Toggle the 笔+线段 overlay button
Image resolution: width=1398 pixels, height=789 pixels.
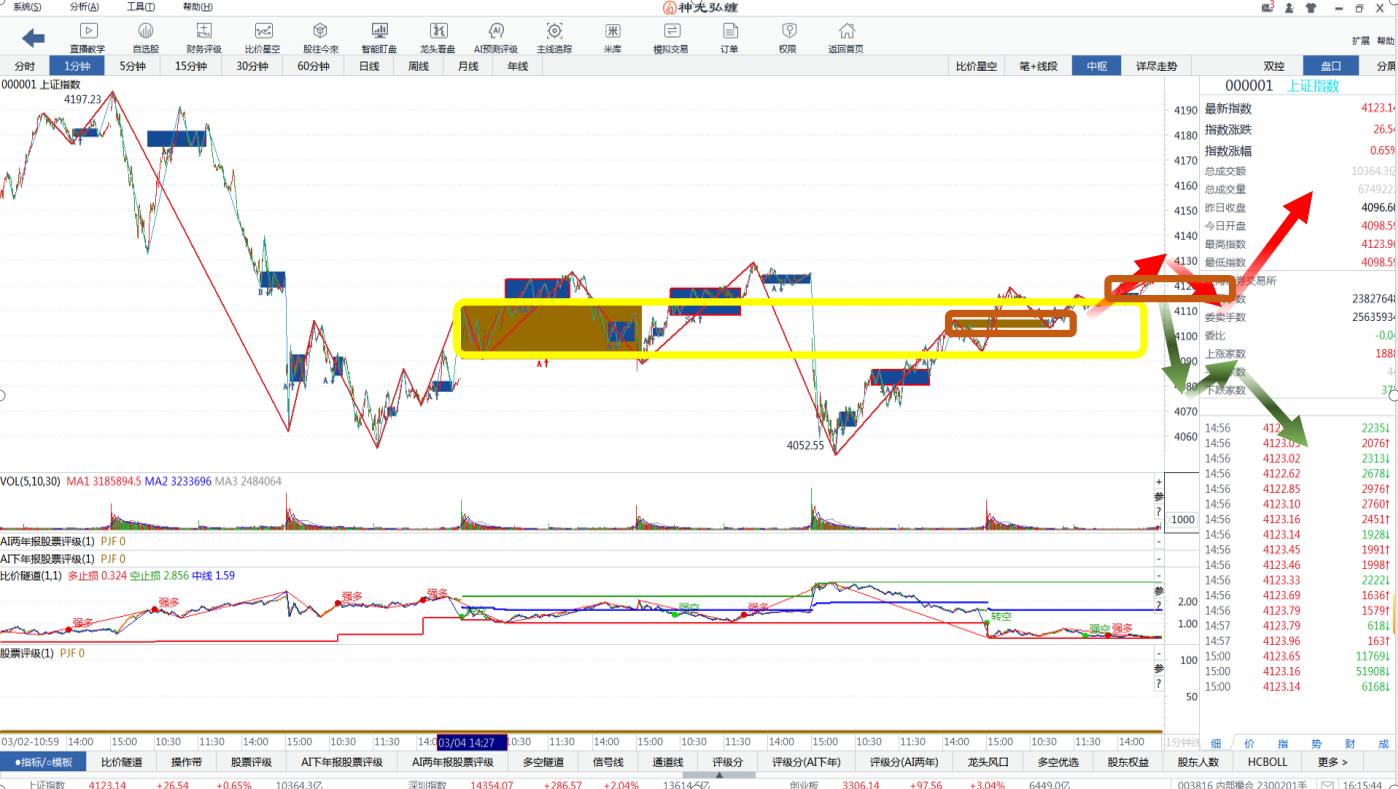click(1038, 66)
